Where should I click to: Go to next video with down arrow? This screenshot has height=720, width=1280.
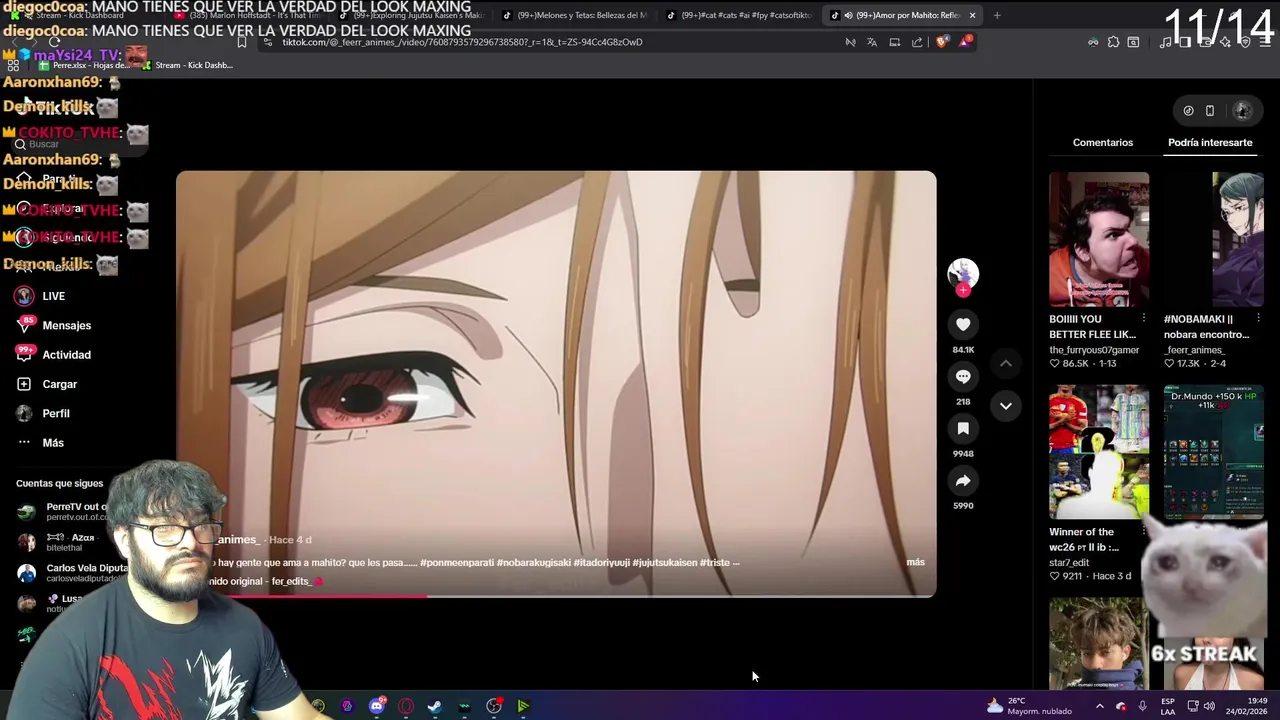point(1006,406)
